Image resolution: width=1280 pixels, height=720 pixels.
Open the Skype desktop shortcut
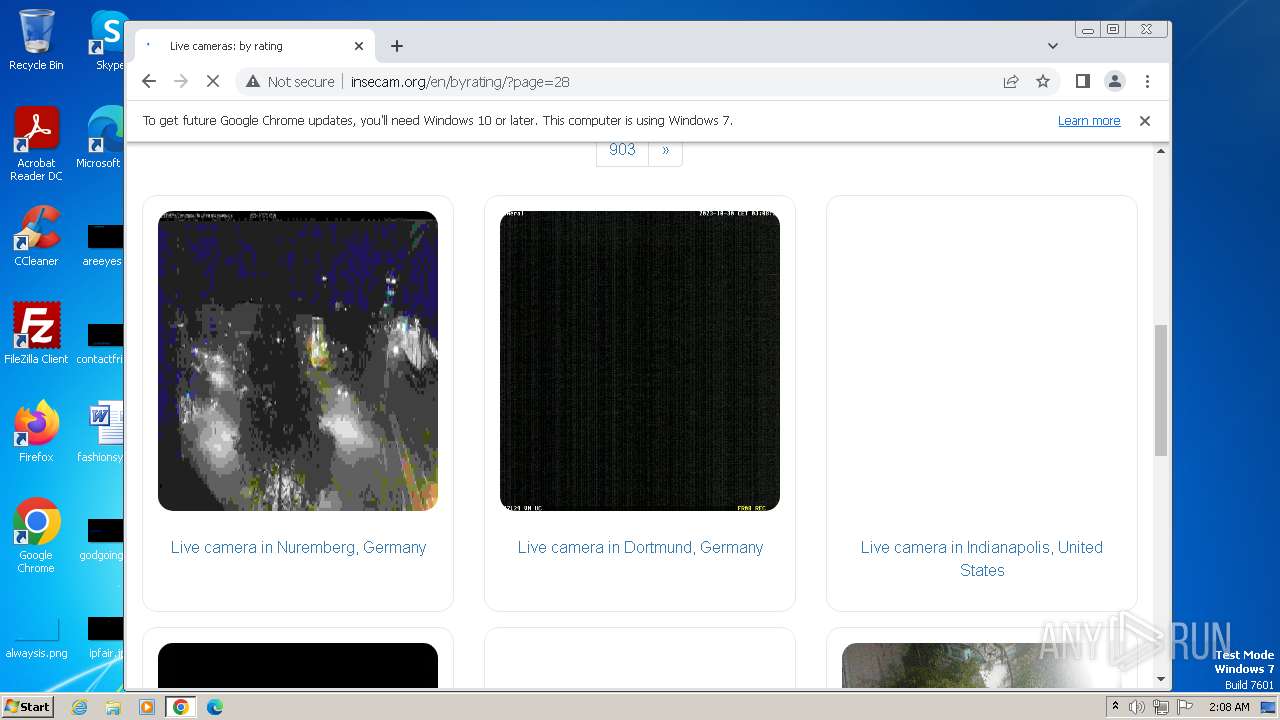[108, 40]
